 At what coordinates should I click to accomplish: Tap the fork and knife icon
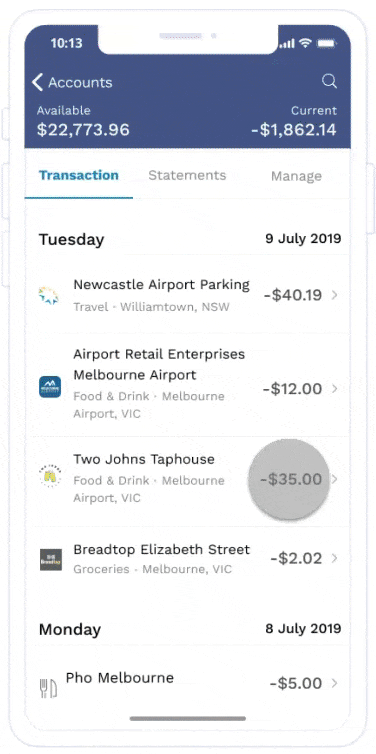pyautogui.click(x=48, y=688)
